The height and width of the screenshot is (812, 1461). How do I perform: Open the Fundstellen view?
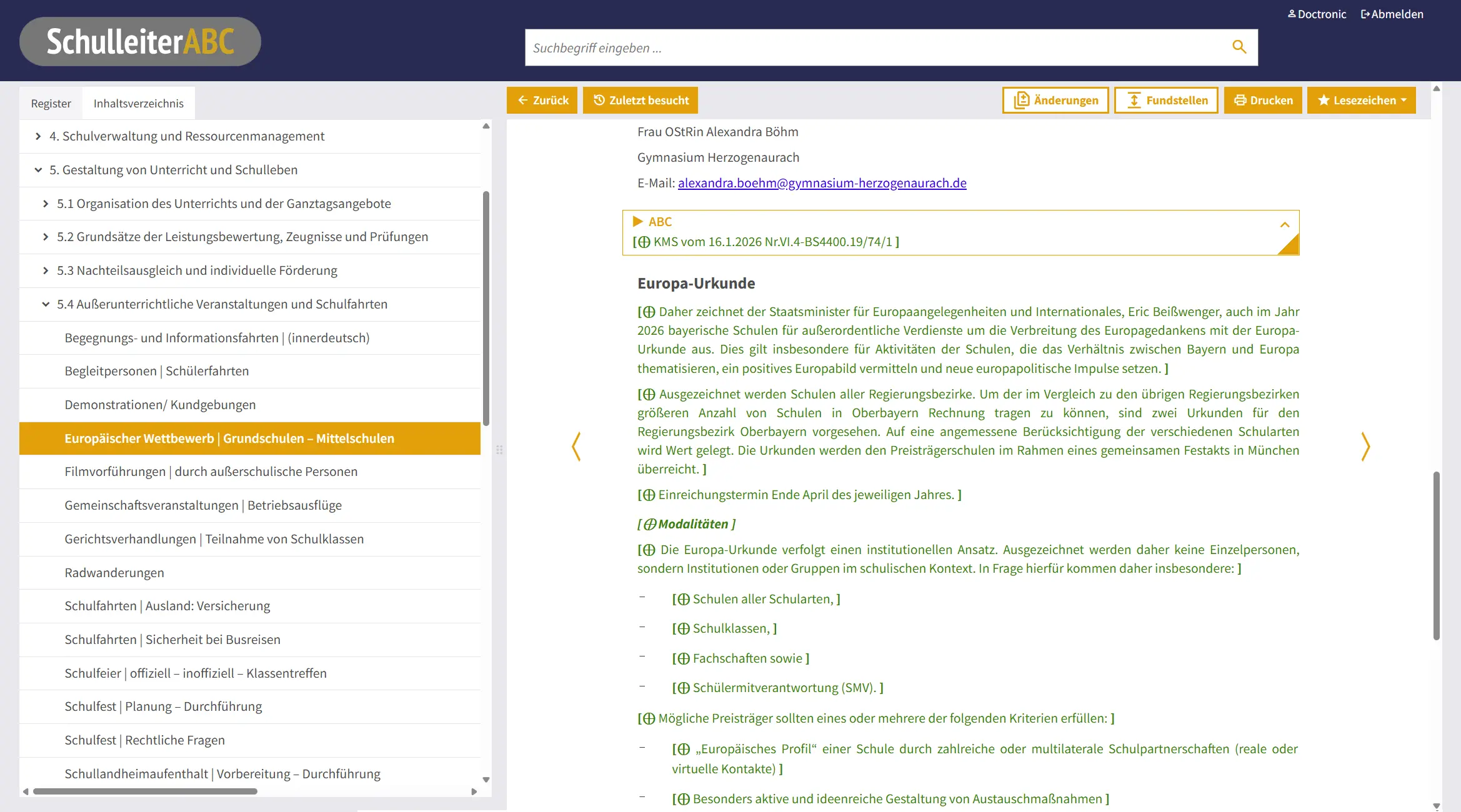pos(1166,100)
